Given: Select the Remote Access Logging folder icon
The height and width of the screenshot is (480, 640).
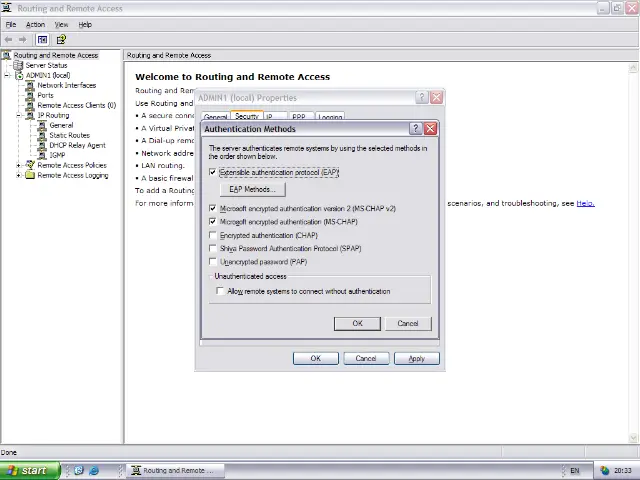Looking at the screenshot, I should (x=30, y=176).
